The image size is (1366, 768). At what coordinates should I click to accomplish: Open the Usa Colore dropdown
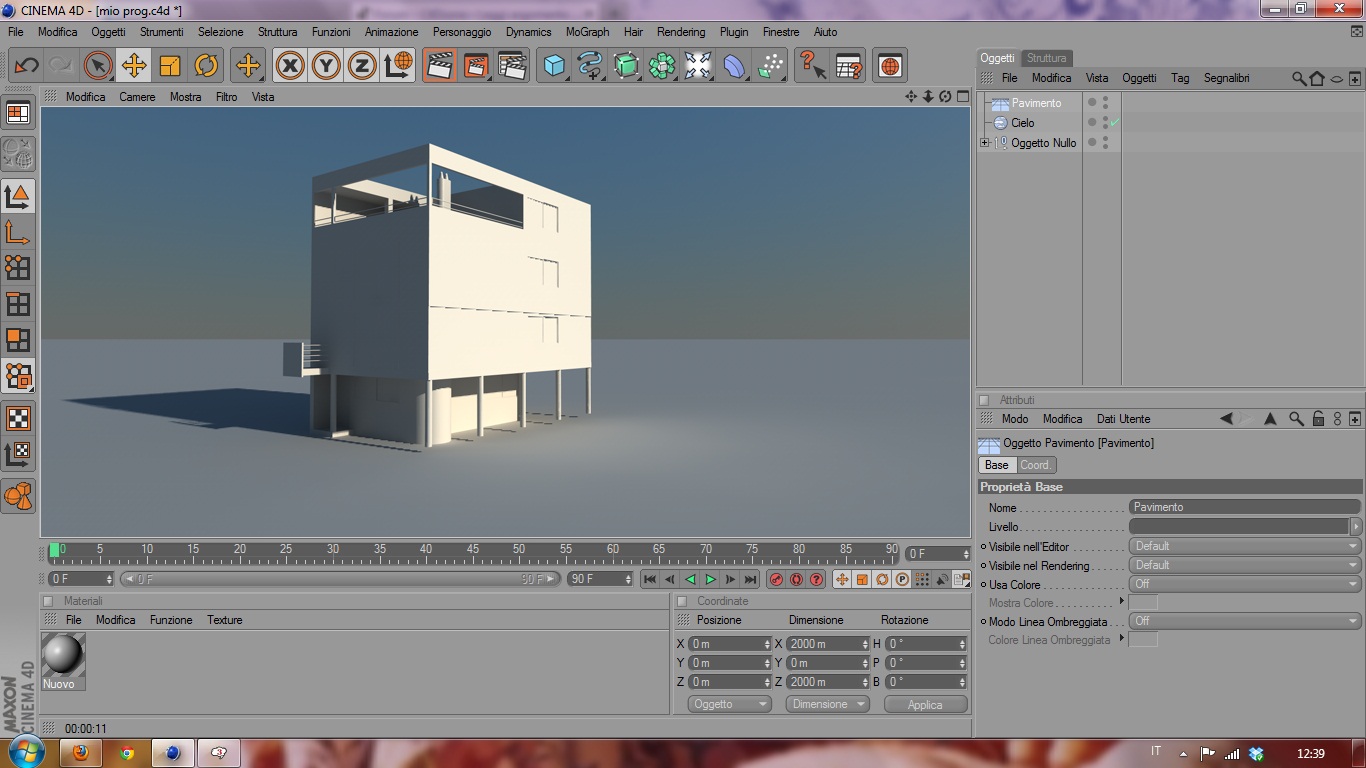1244,584
